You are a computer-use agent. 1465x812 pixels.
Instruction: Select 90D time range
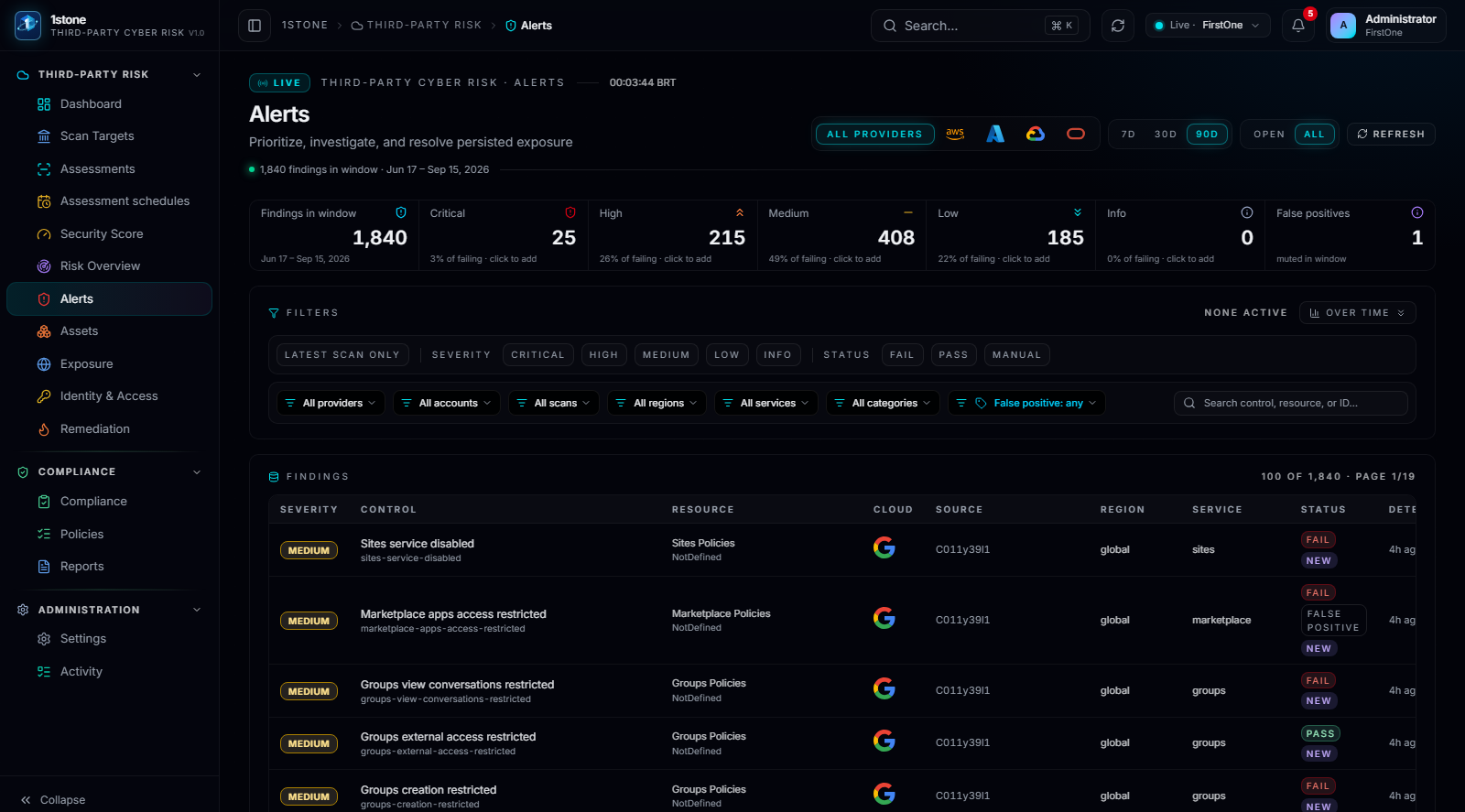click(x=1208, y=134)
